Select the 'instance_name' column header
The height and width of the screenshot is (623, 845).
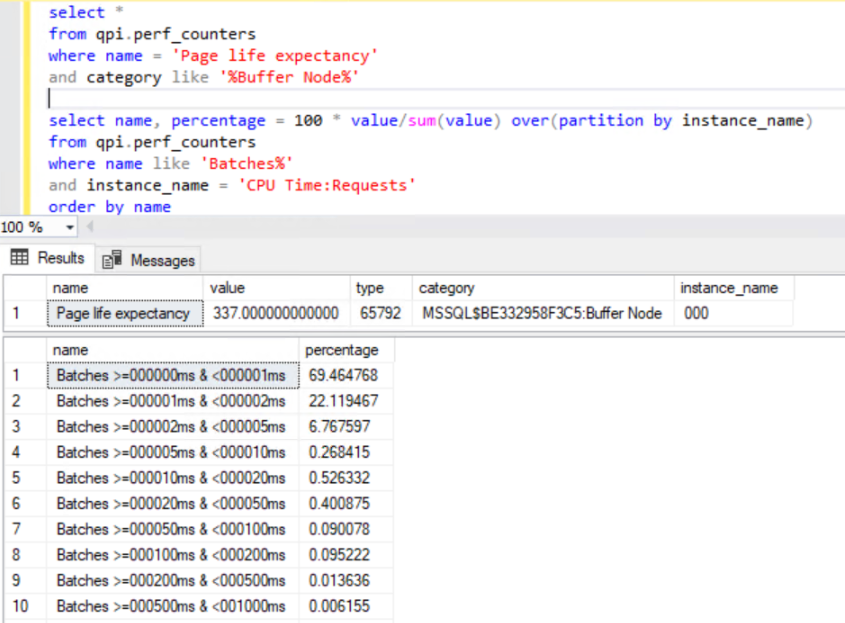pos(733,288)
